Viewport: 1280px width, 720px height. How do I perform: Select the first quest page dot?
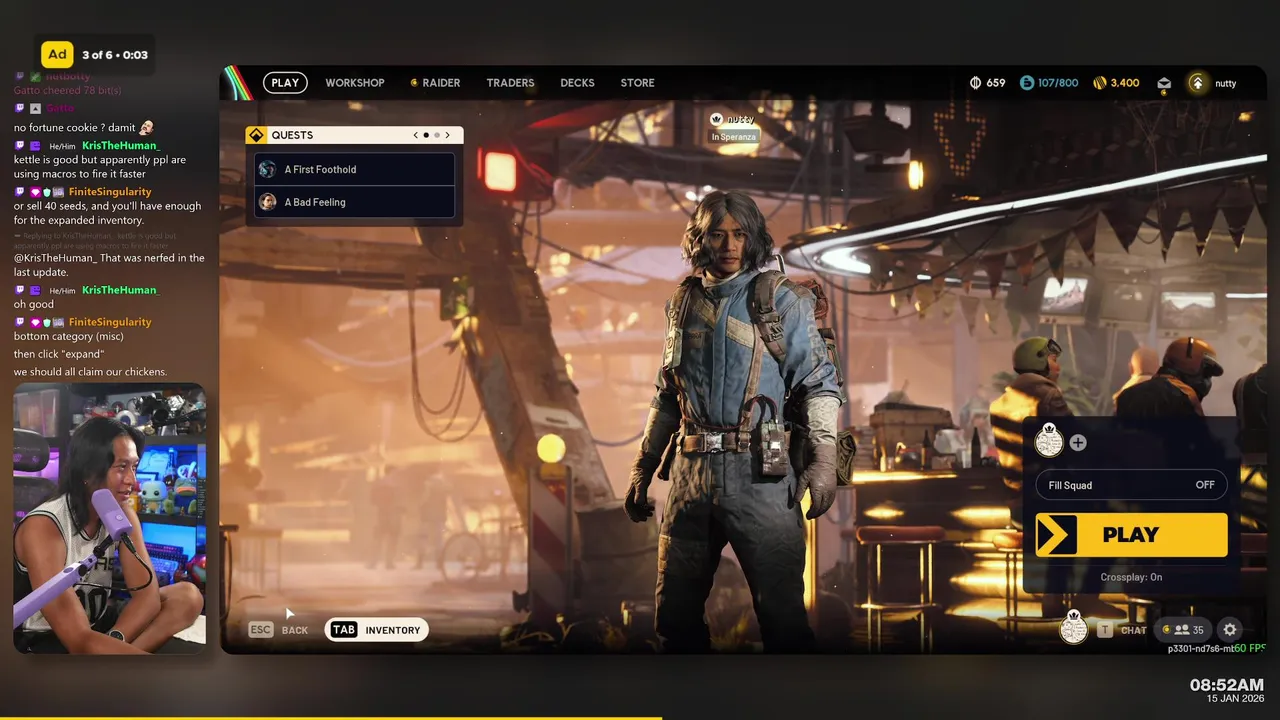click(x=426, y=135)
